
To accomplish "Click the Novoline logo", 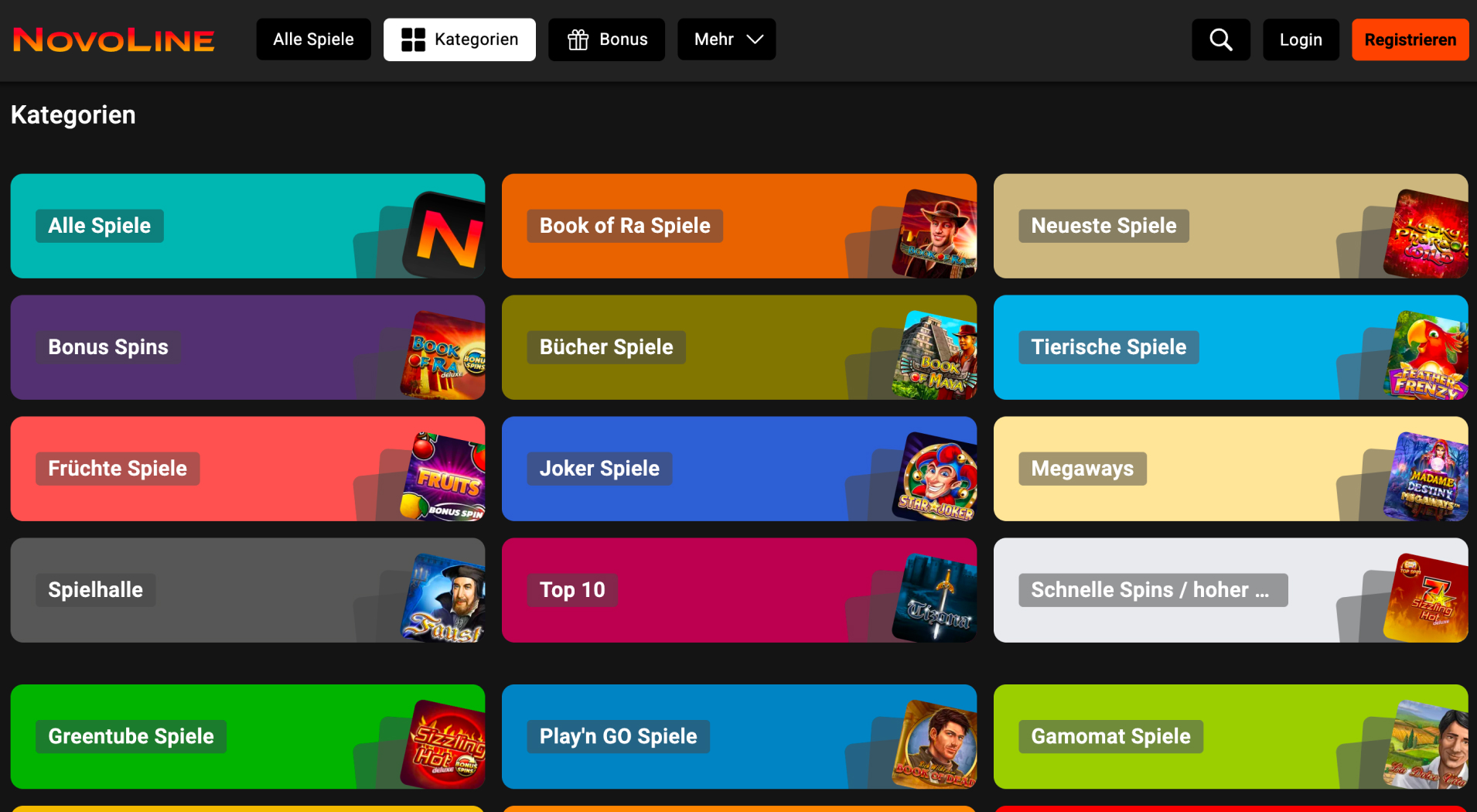I will [114, 40].
